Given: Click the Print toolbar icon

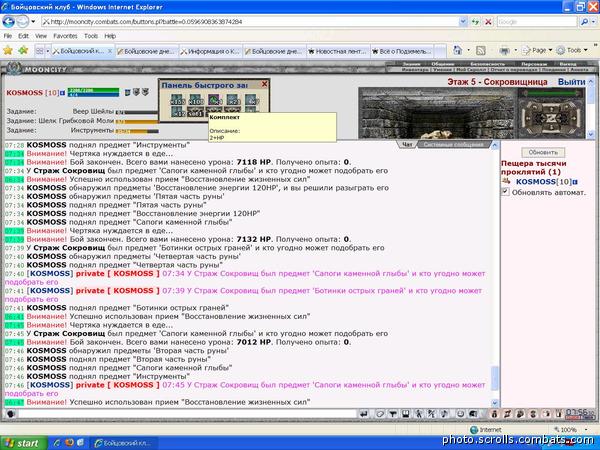Looking at the screenshot, I should [505, 50].
